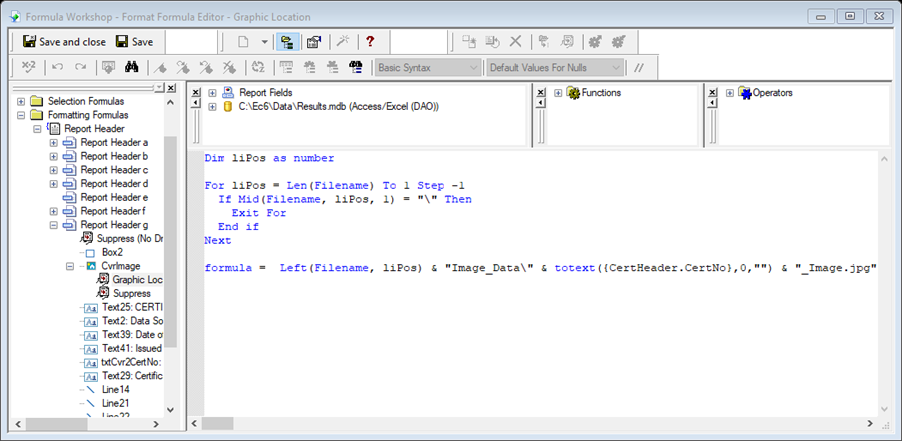Toggle the Workshop Tree display icon
Viewport: 902px width, 441px height.
pyautogui.click(x=286, y=42)
